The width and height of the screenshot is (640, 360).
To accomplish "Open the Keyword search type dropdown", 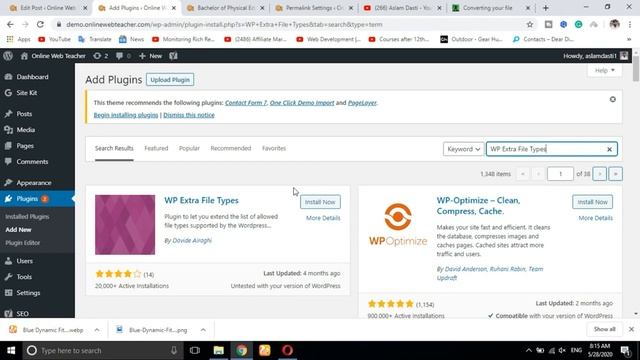I will (463, 149).
